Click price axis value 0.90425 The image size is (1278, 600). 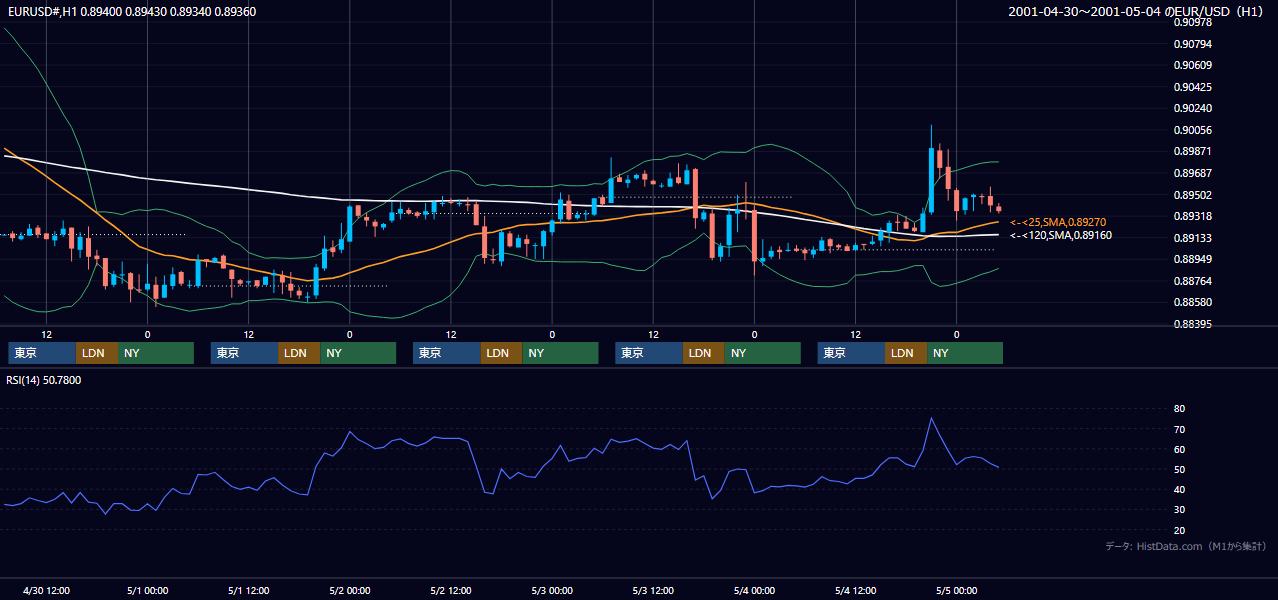(x=1192, y=87)
